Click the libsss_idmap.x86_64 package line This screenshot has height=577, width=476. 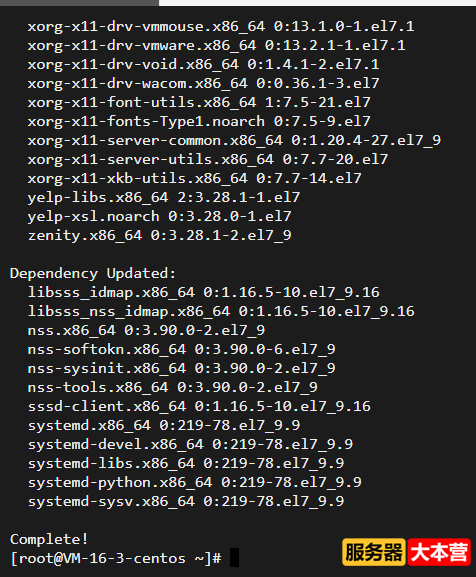point(203,293)
